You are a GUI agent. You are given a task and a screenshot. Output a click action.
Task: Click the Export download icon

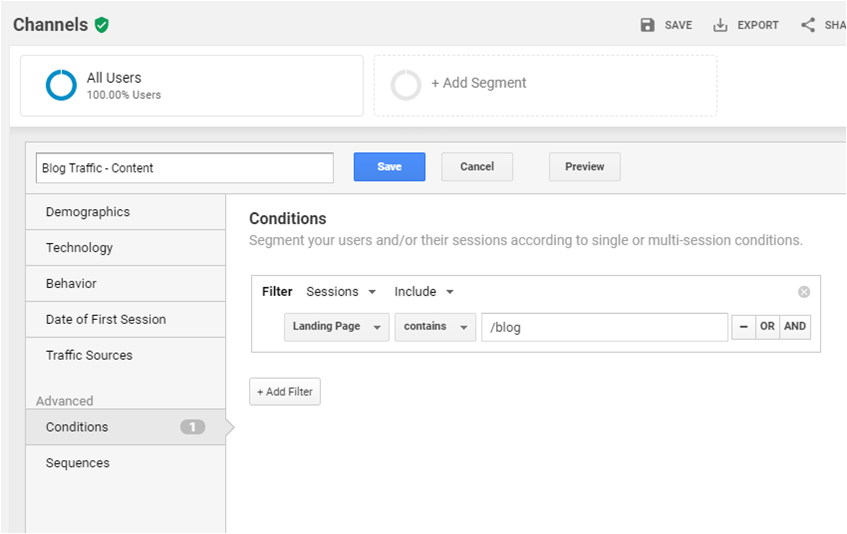click(x=720, y=25)
